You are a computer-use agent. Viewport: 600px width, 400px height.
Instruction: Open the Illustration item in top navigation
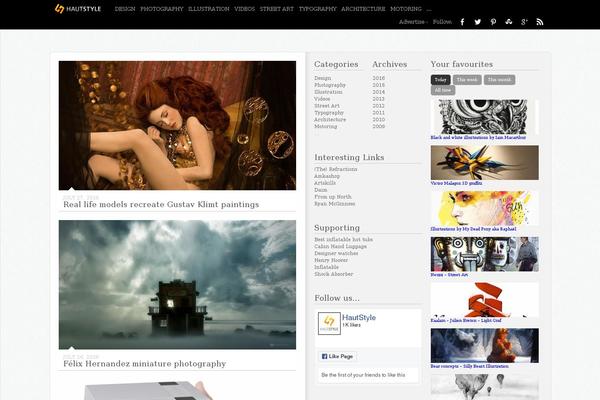click(209, 9)
